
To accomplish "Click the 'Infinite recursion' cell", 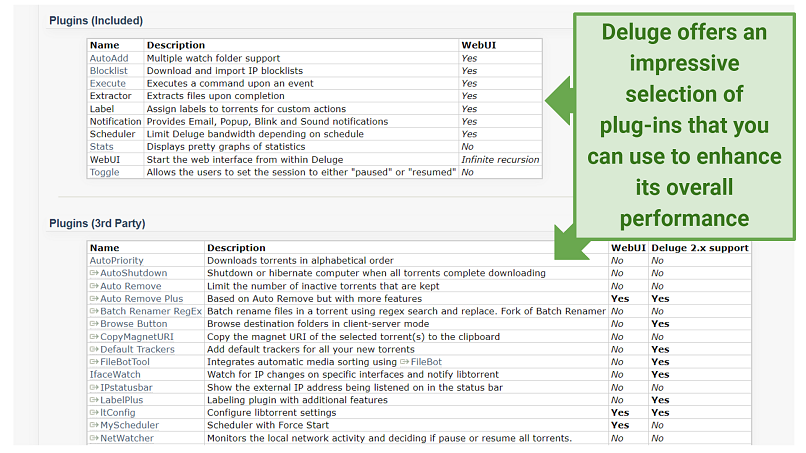I will coord(500,160).
